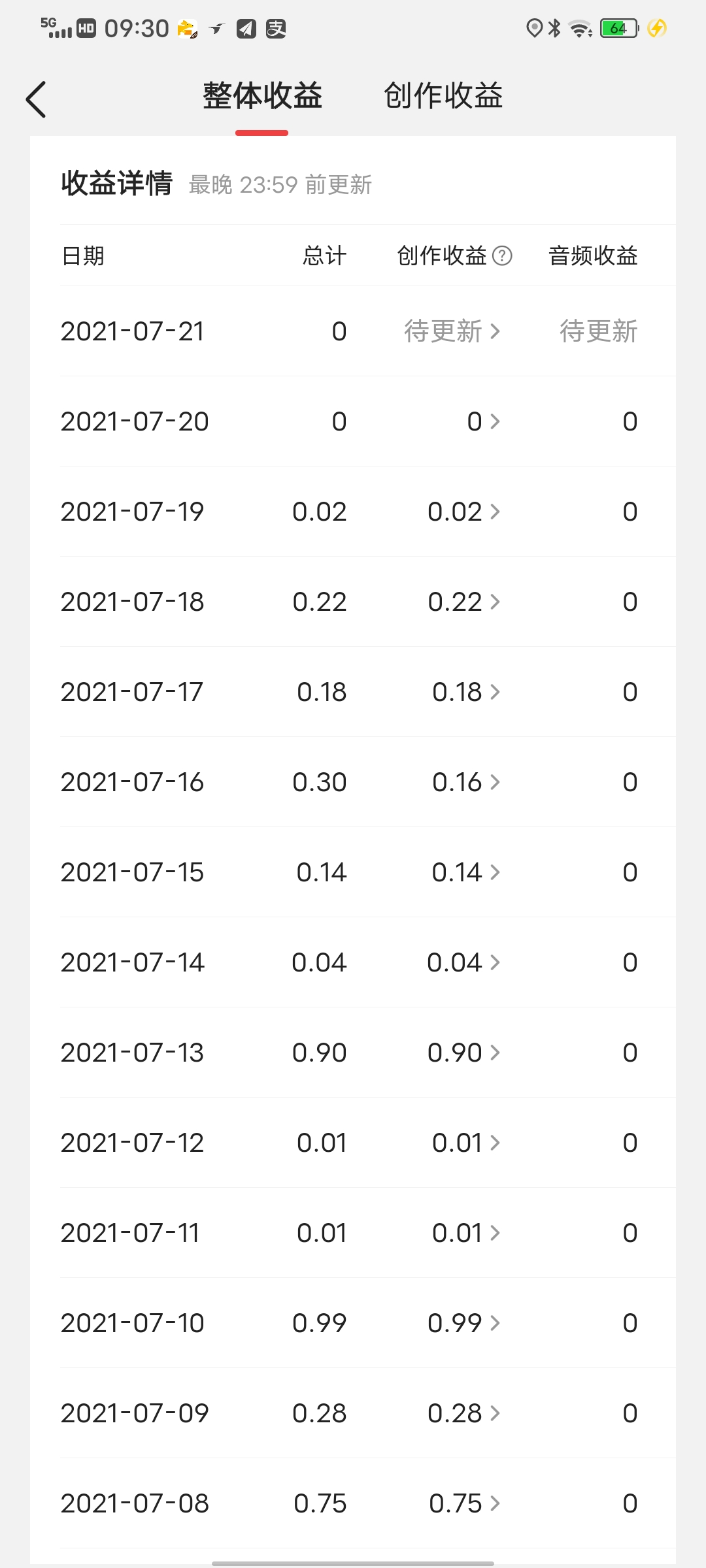Image resolution: width=706 pixels, height=1568 pixels.
Task: Open the 0.75 creation earnings for 2021-07-08
Action: 464,1503
